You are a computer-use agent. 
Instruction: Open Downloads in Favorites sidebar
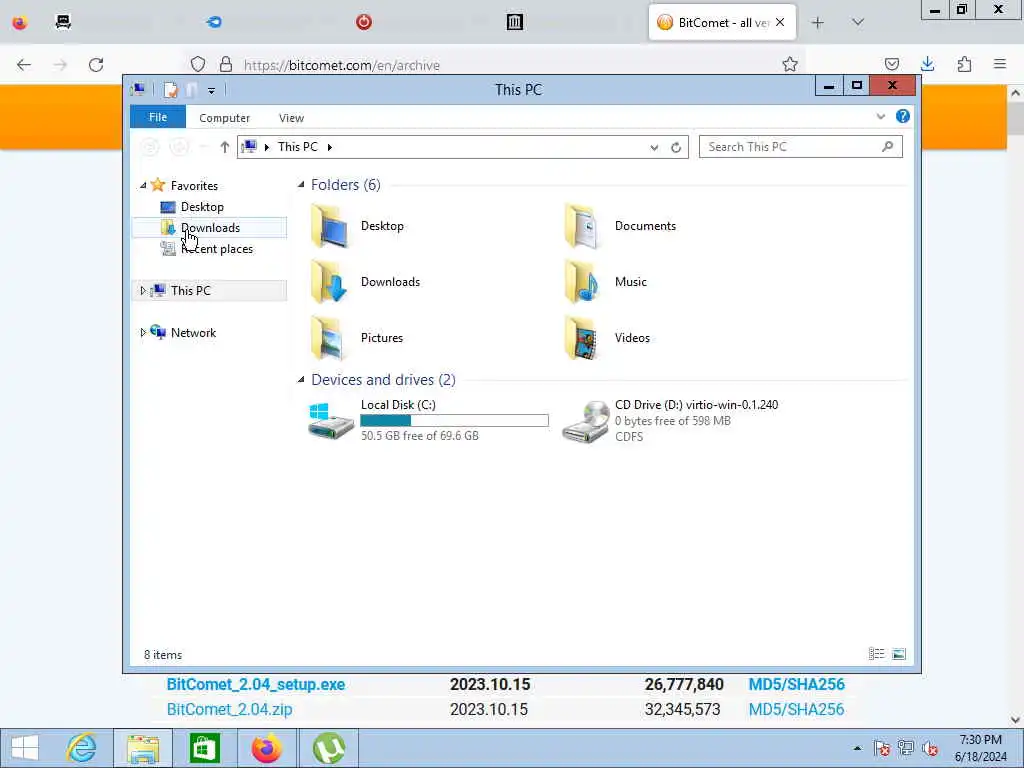[210, 227]
